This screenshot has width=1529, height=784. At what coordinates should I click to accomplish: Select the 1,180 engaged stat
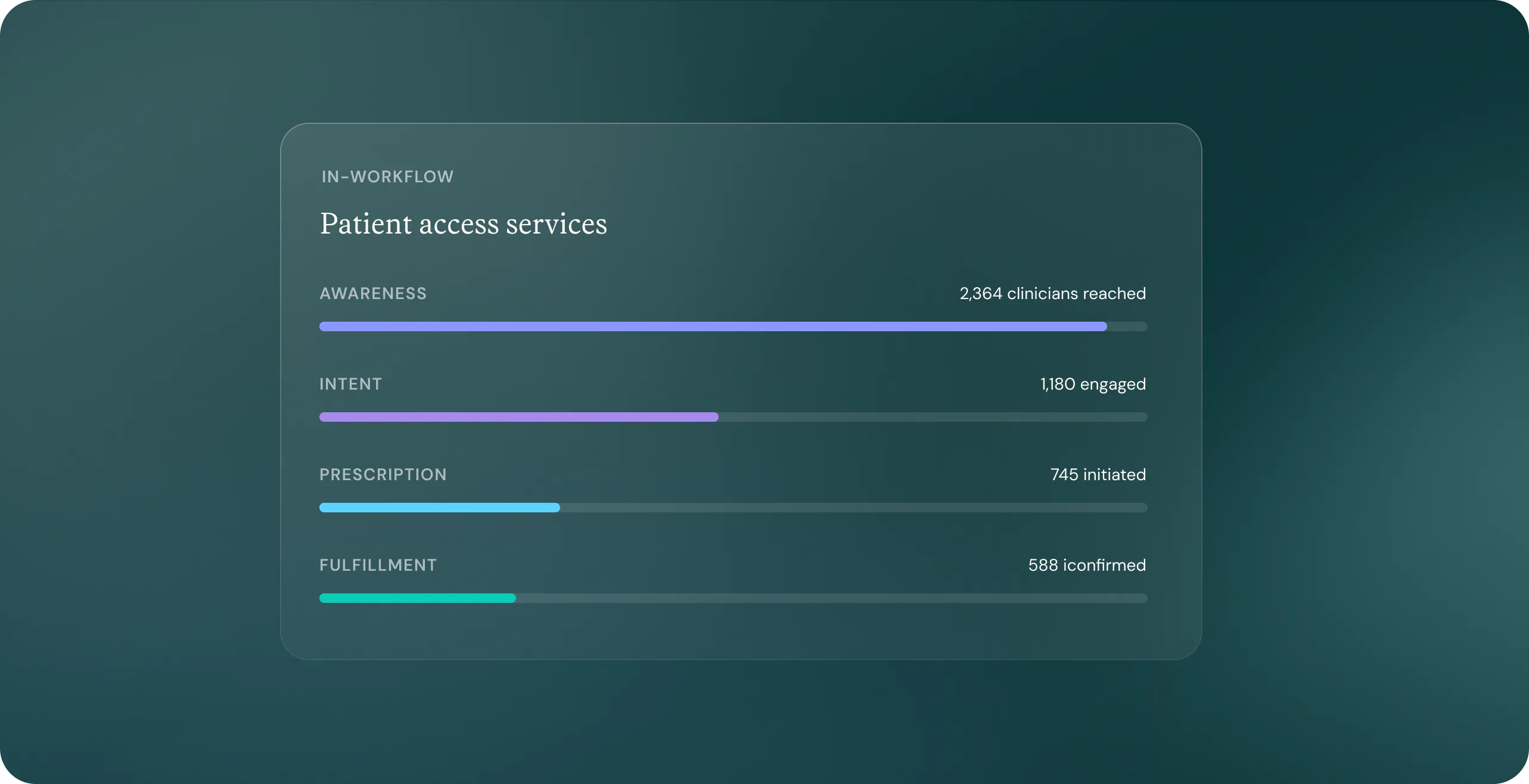pos(1092,384)
